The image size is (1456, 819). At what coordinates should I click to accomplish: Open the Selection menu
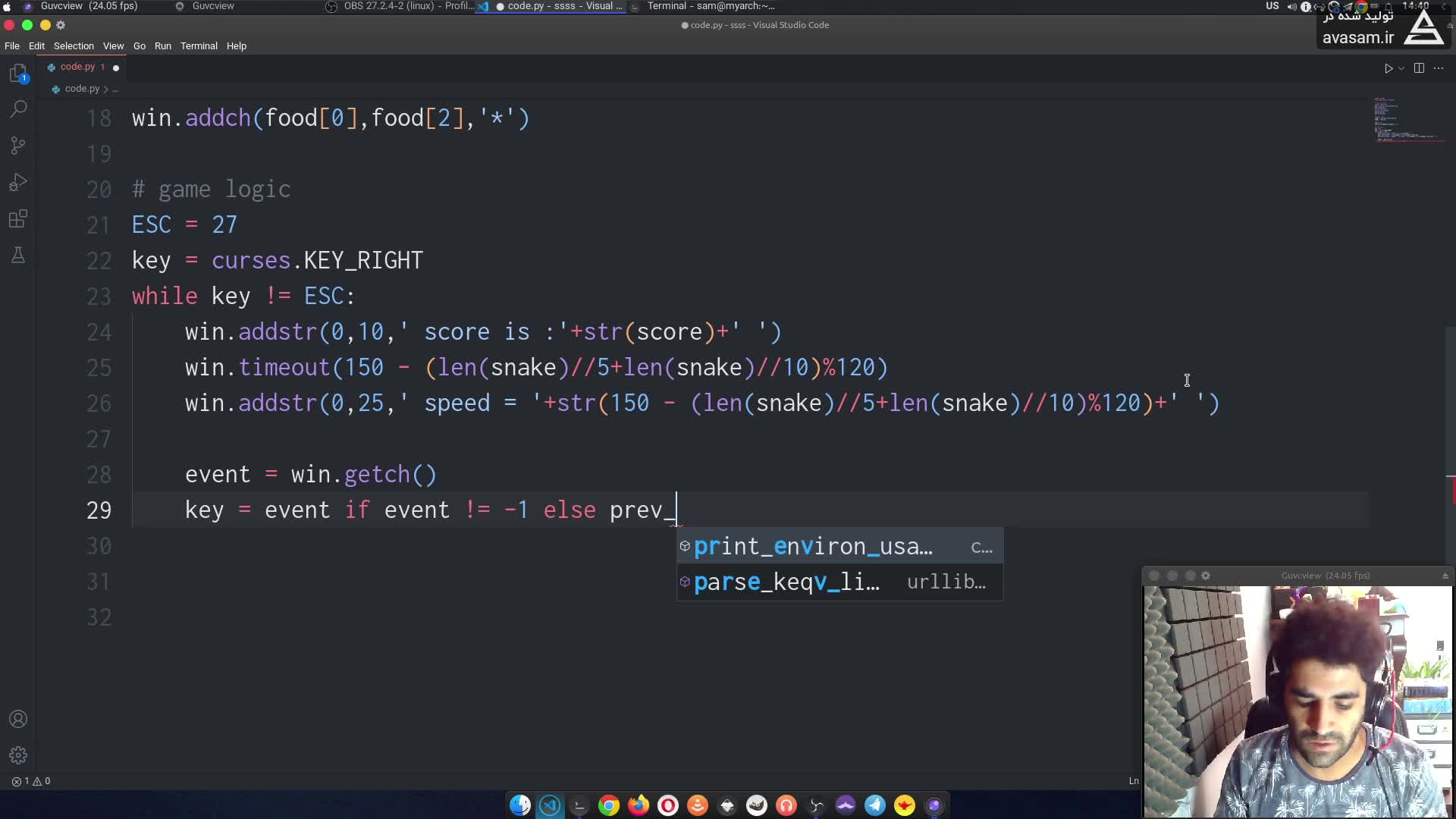click(74, 46)
